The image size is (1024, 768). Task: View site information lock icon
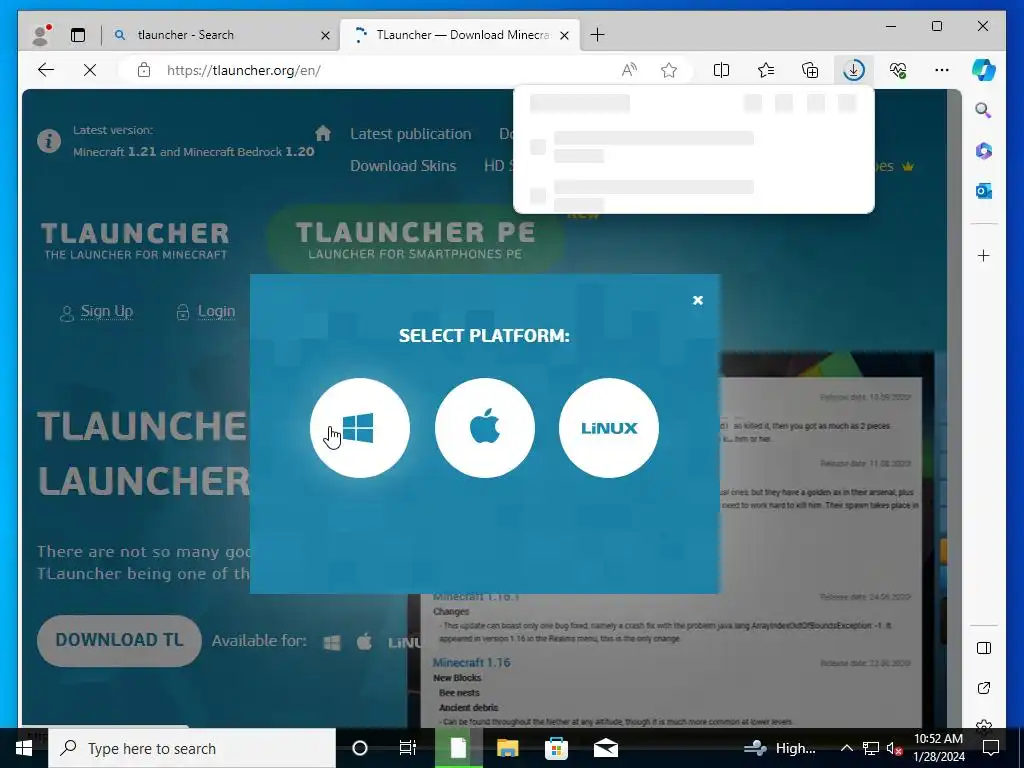pos(144,70)
